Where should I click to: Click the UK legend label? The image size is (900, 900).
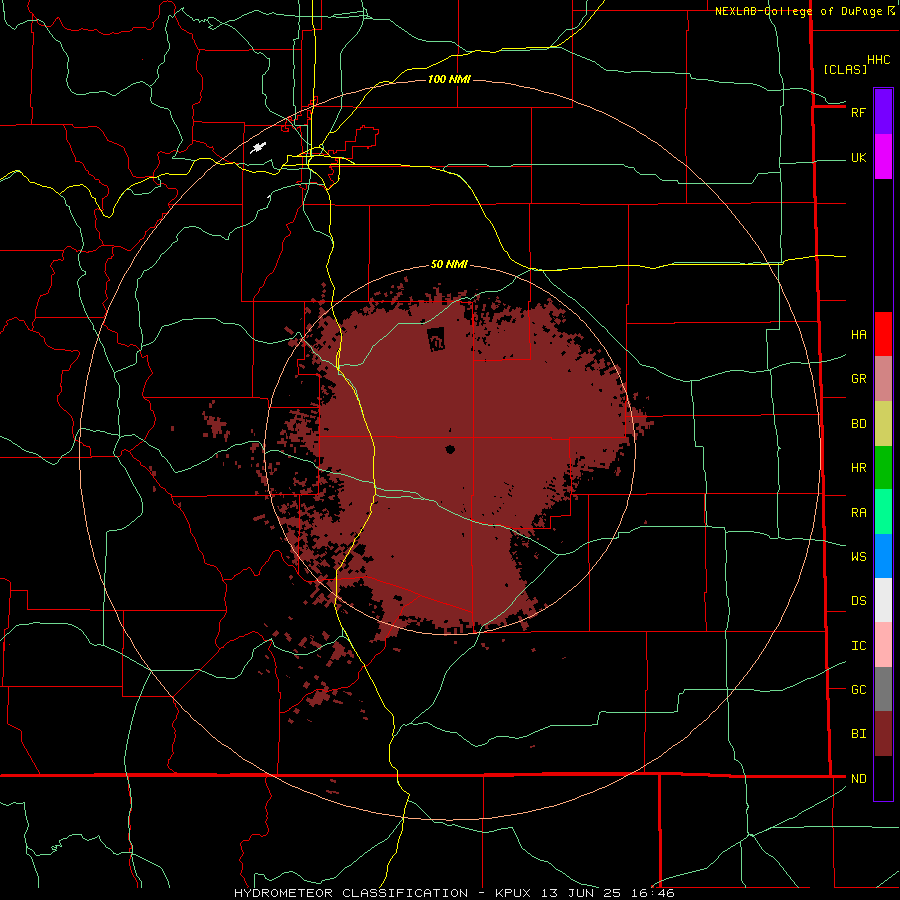(858, 157)
